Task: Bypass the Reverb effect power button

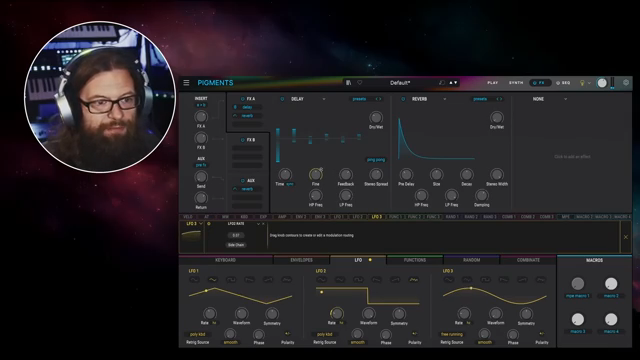Action: click(403, 99)
